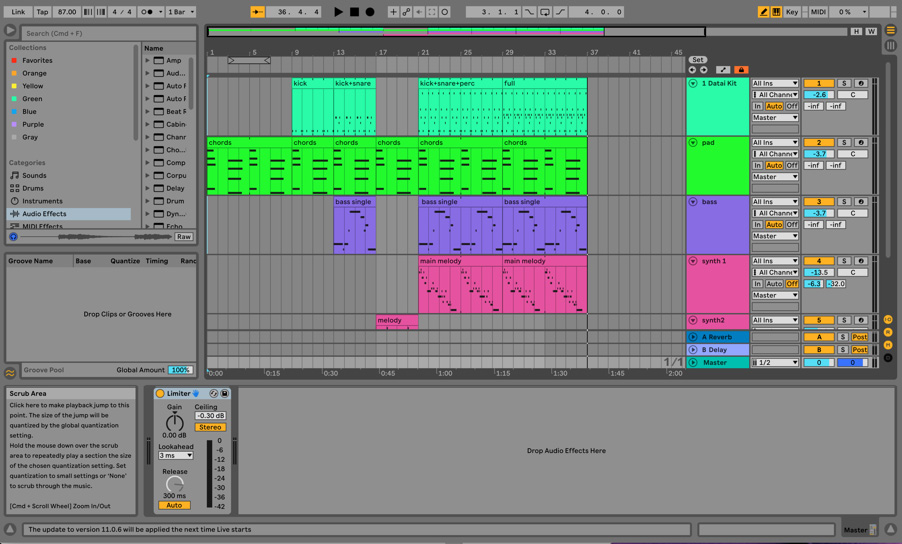Click the Tap tempo button
Image resolution: width=902 pixels, height=544 pixels.
coord(42,12)
